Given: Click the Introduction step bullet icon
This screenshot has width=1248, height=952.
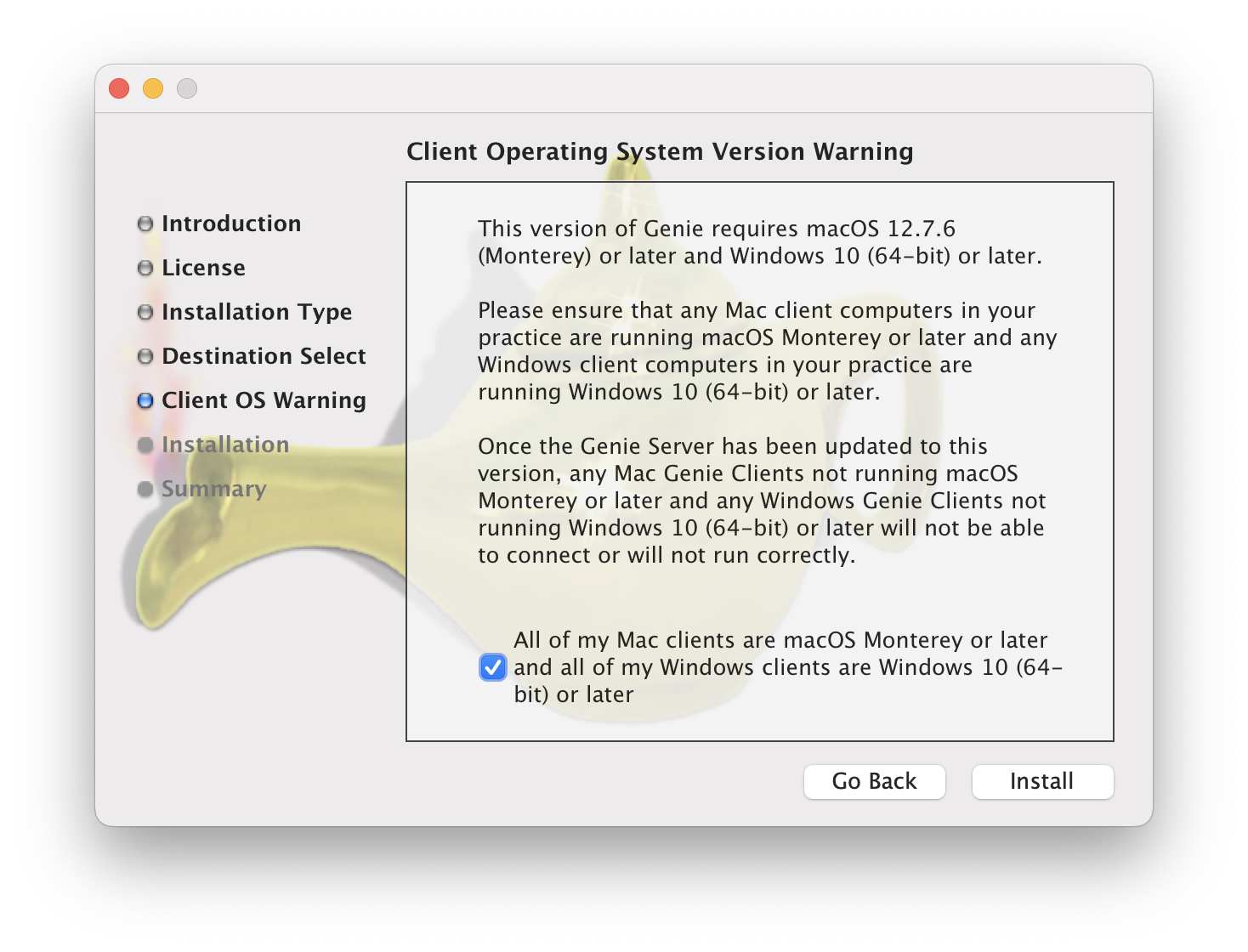Looking at the screenshot, I should (x=145, y=223).
